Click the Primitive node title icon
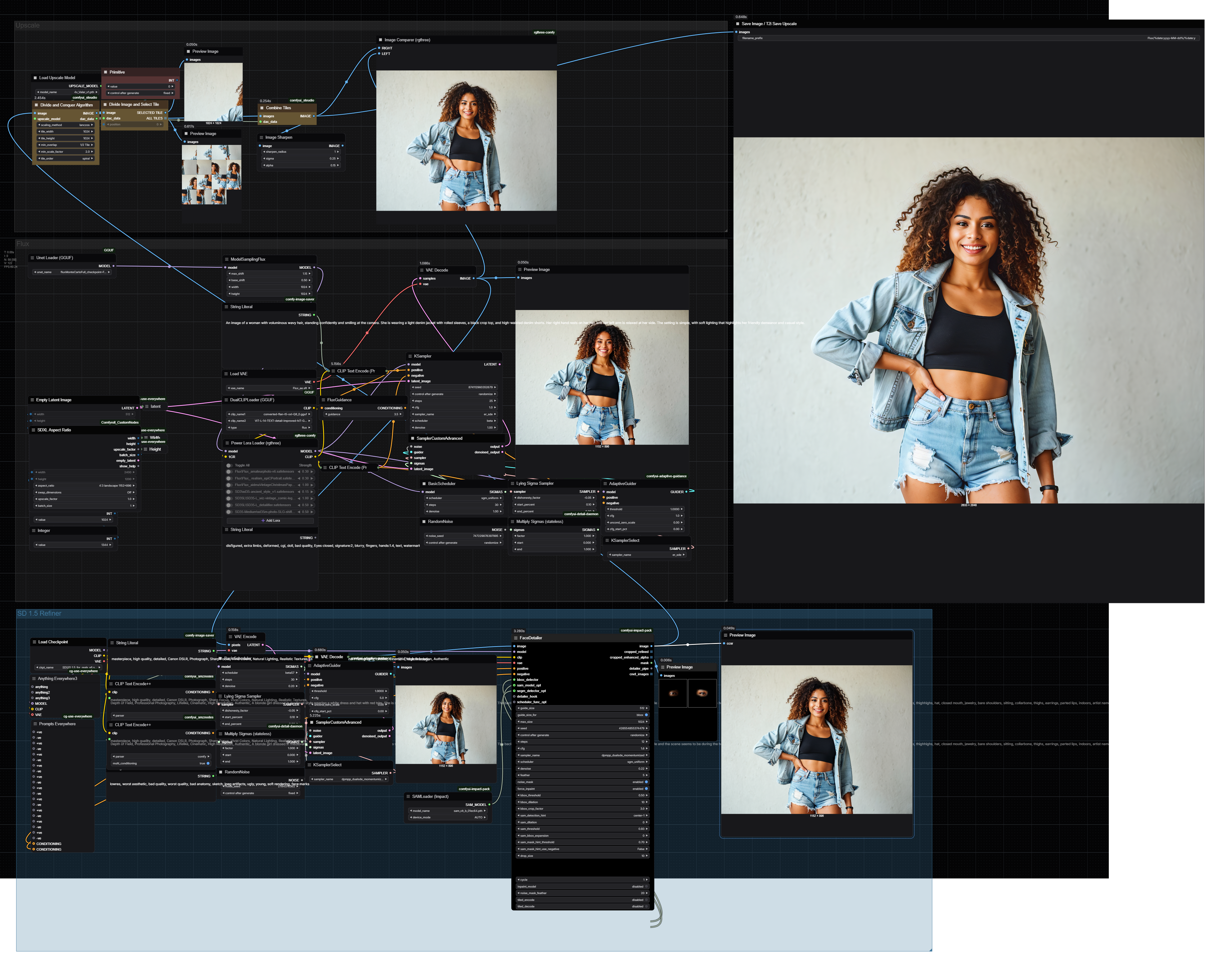 click(x=106, y=72)
